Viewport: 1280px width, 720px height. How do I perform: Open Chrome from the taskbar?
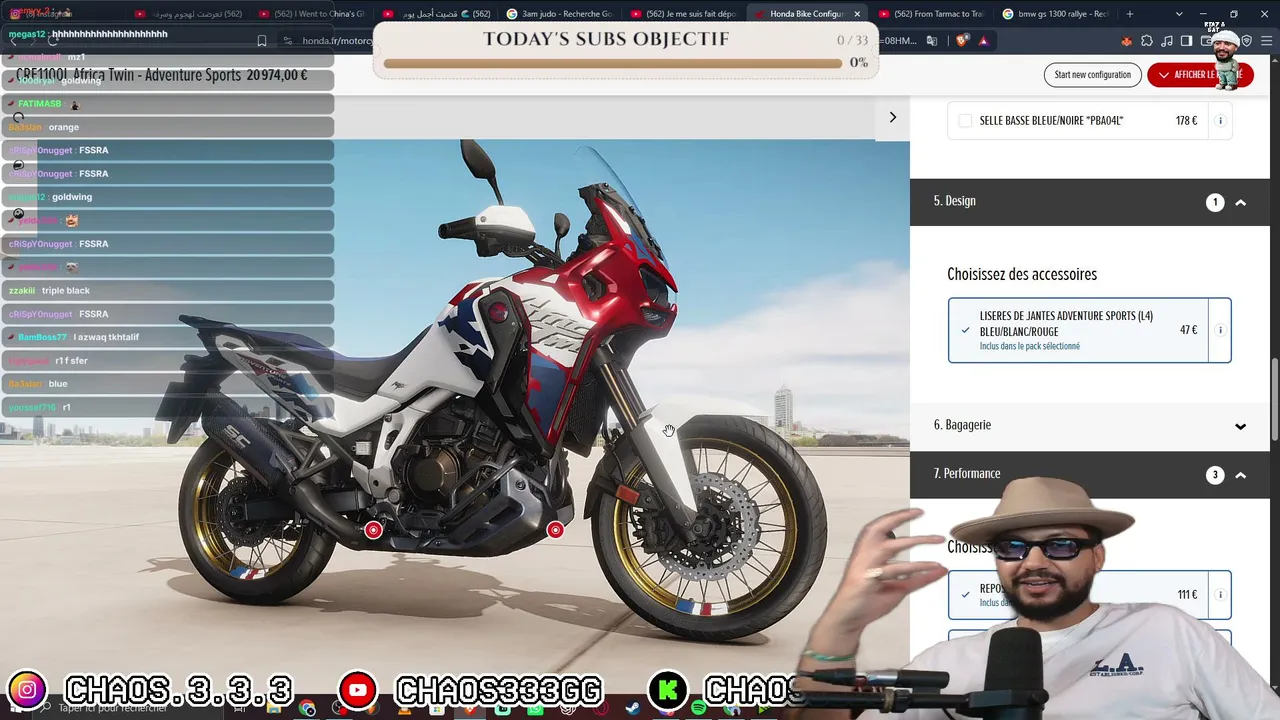307,709
